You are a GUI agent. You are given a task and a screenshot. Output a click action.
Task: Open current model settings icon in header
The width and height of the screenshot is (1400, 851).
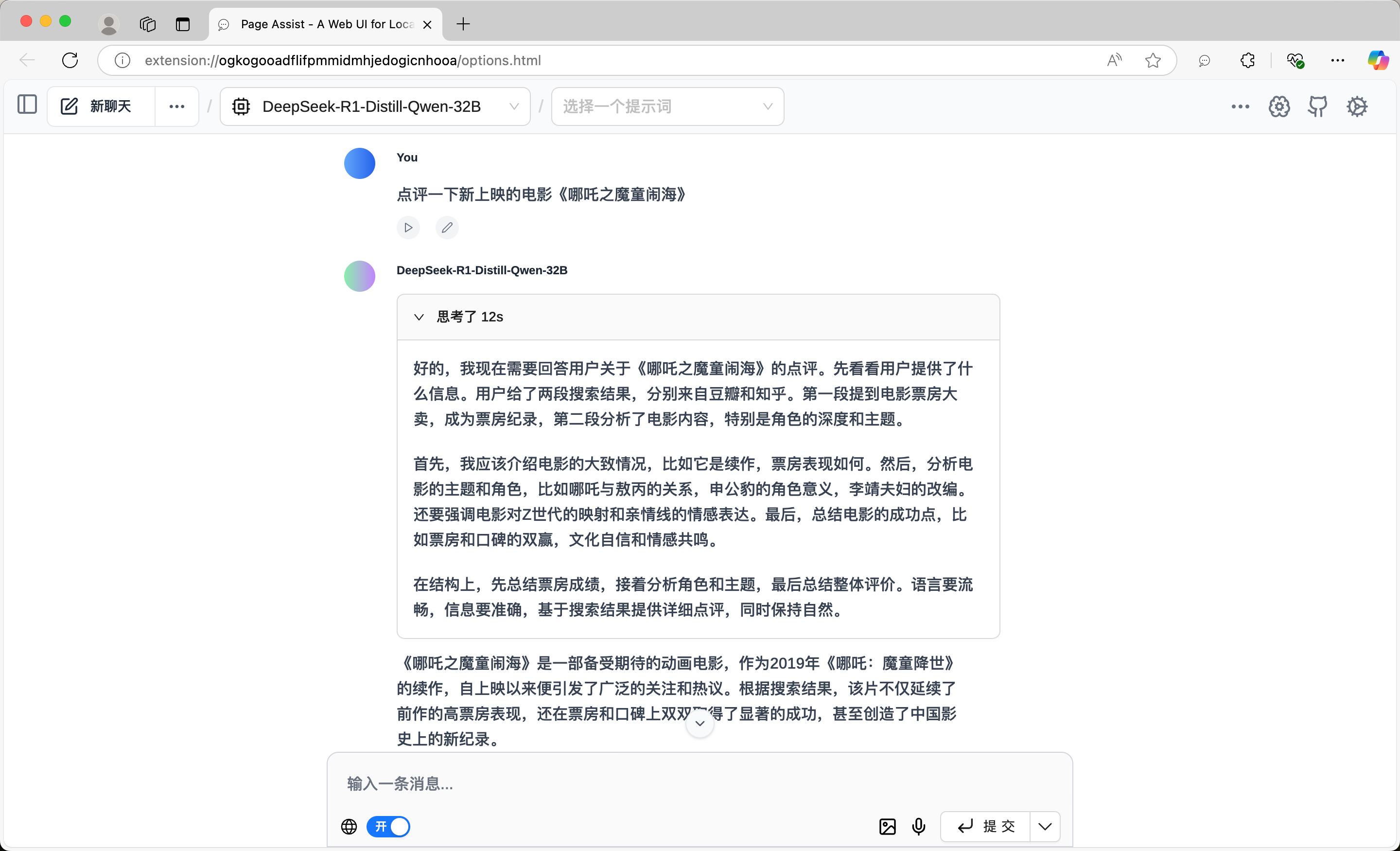point(1279,106)
